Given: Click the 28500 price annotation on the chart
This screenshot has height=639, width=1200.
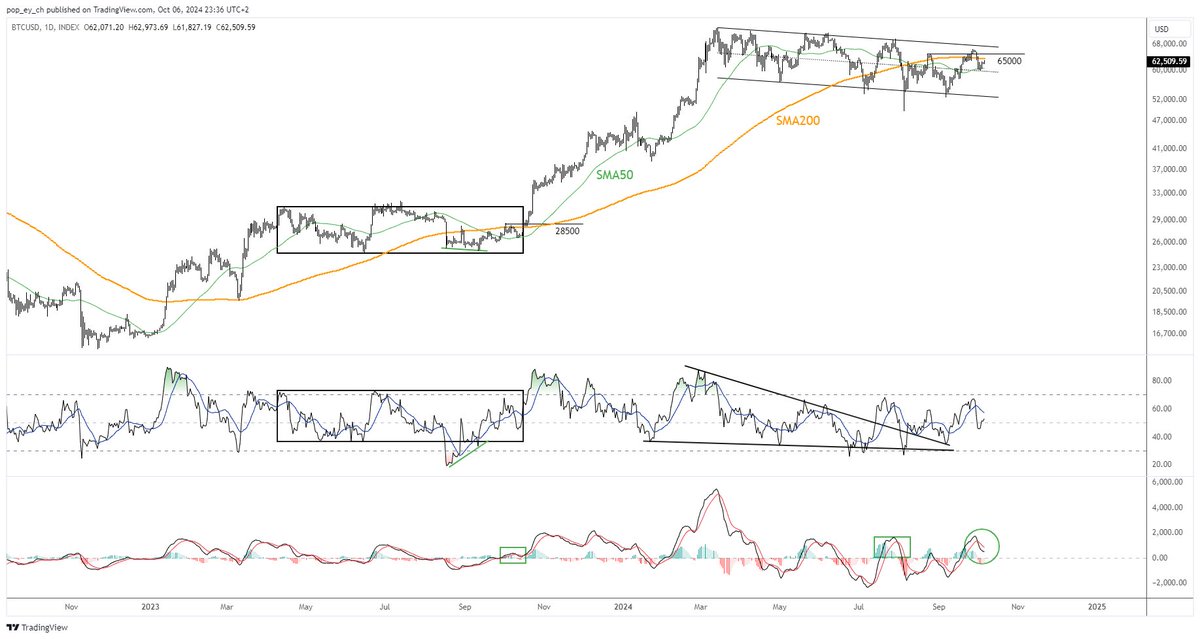Looking at the screenshot, I should tap(566, 232).
